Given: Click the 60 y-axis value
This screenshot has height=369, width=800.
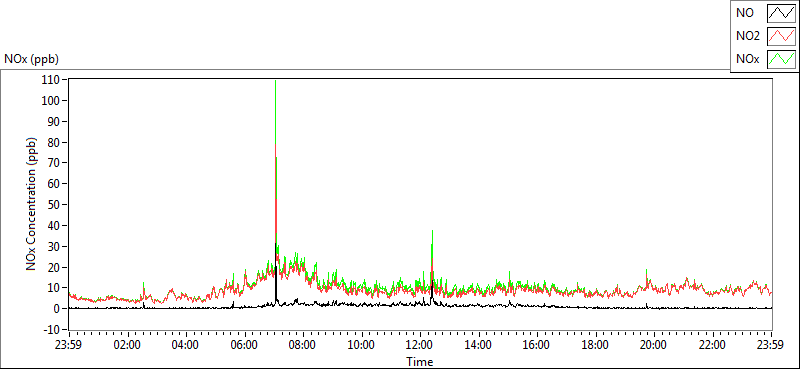Looking at the screenshot, I should (x=55, y=184).
